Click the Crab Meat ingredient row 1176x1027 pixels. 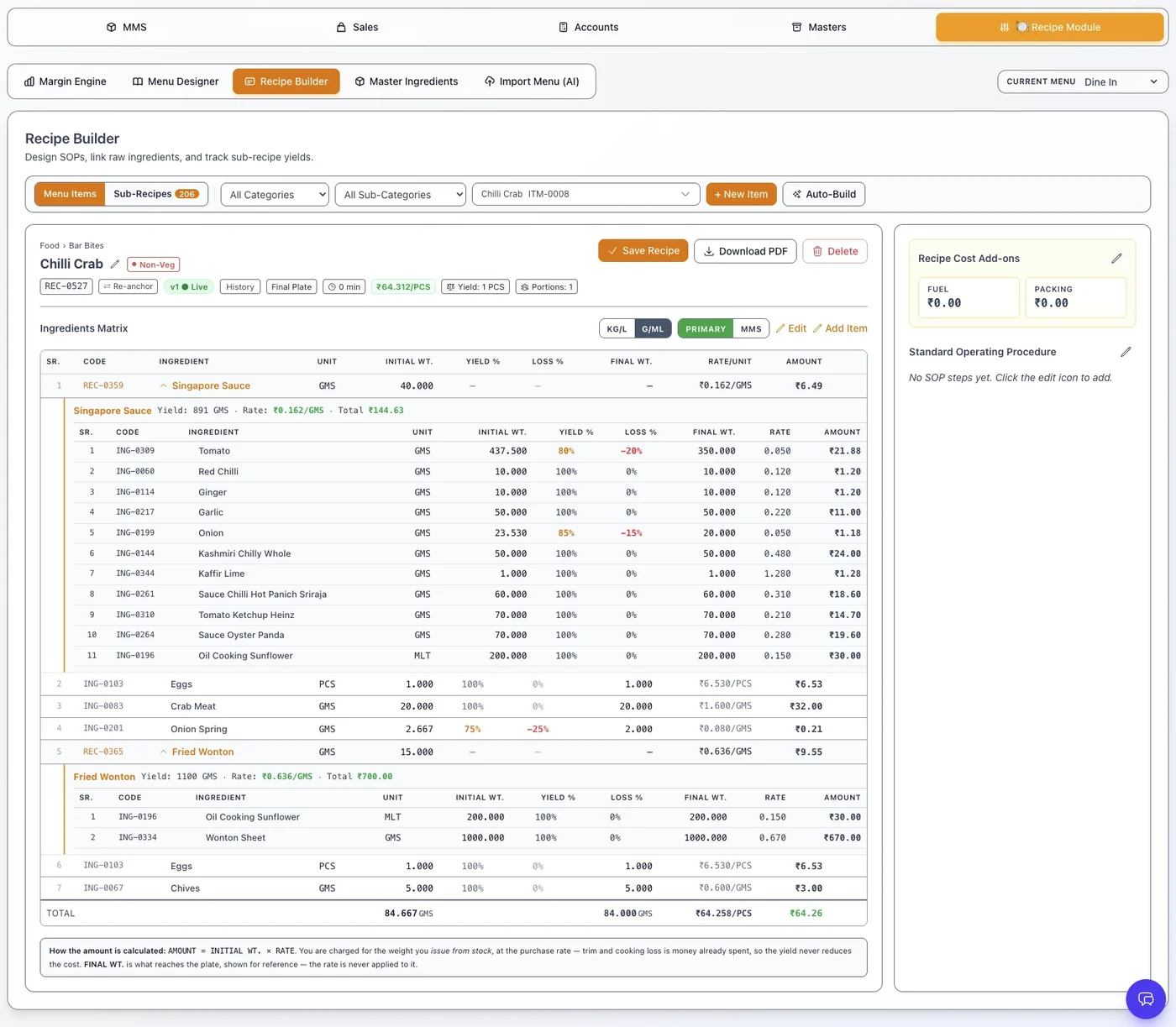[454, 706]
